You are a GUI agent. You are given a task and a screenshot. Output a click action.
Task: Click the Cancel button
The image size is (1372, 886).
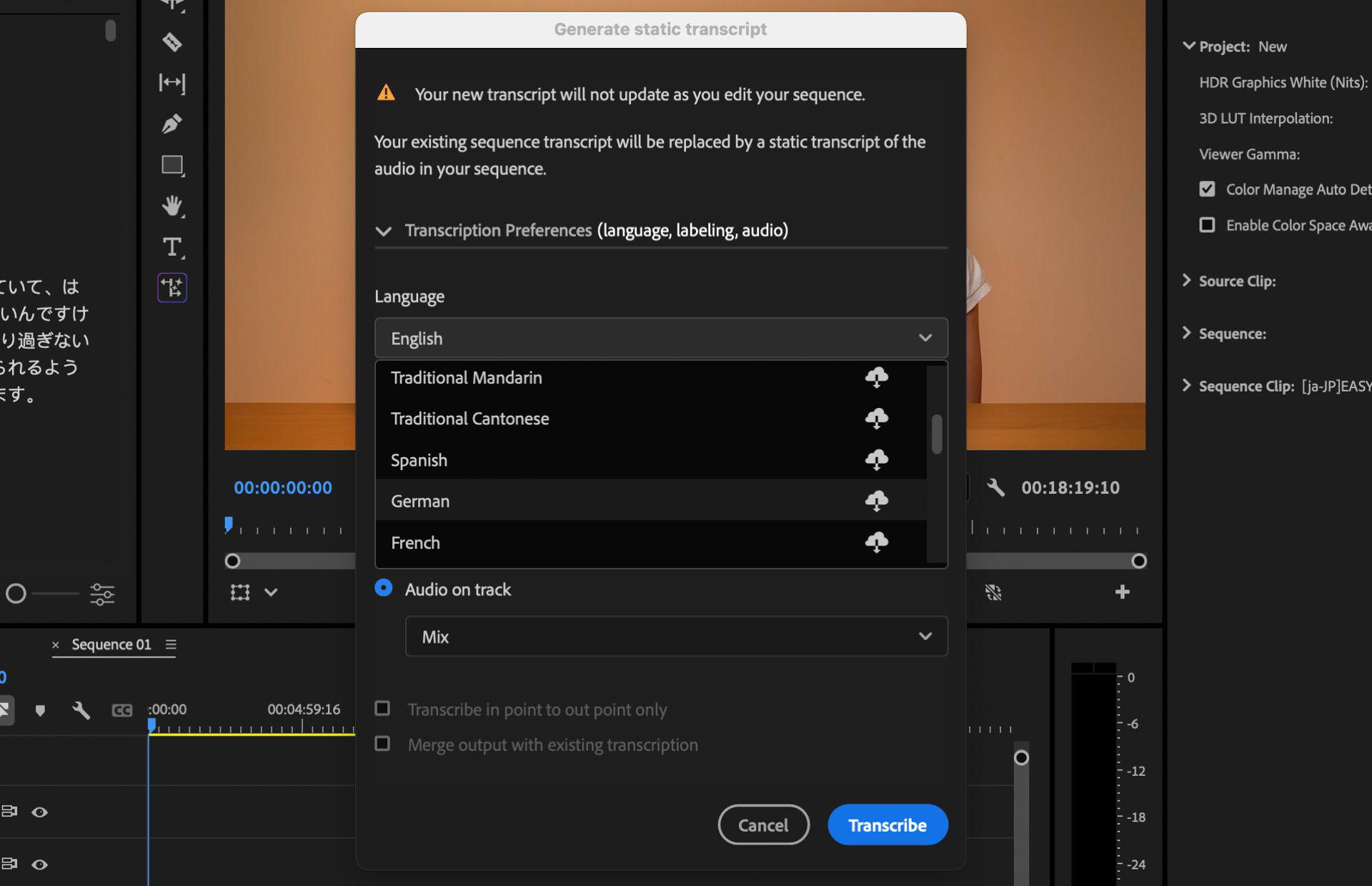(x=763, y=824)
